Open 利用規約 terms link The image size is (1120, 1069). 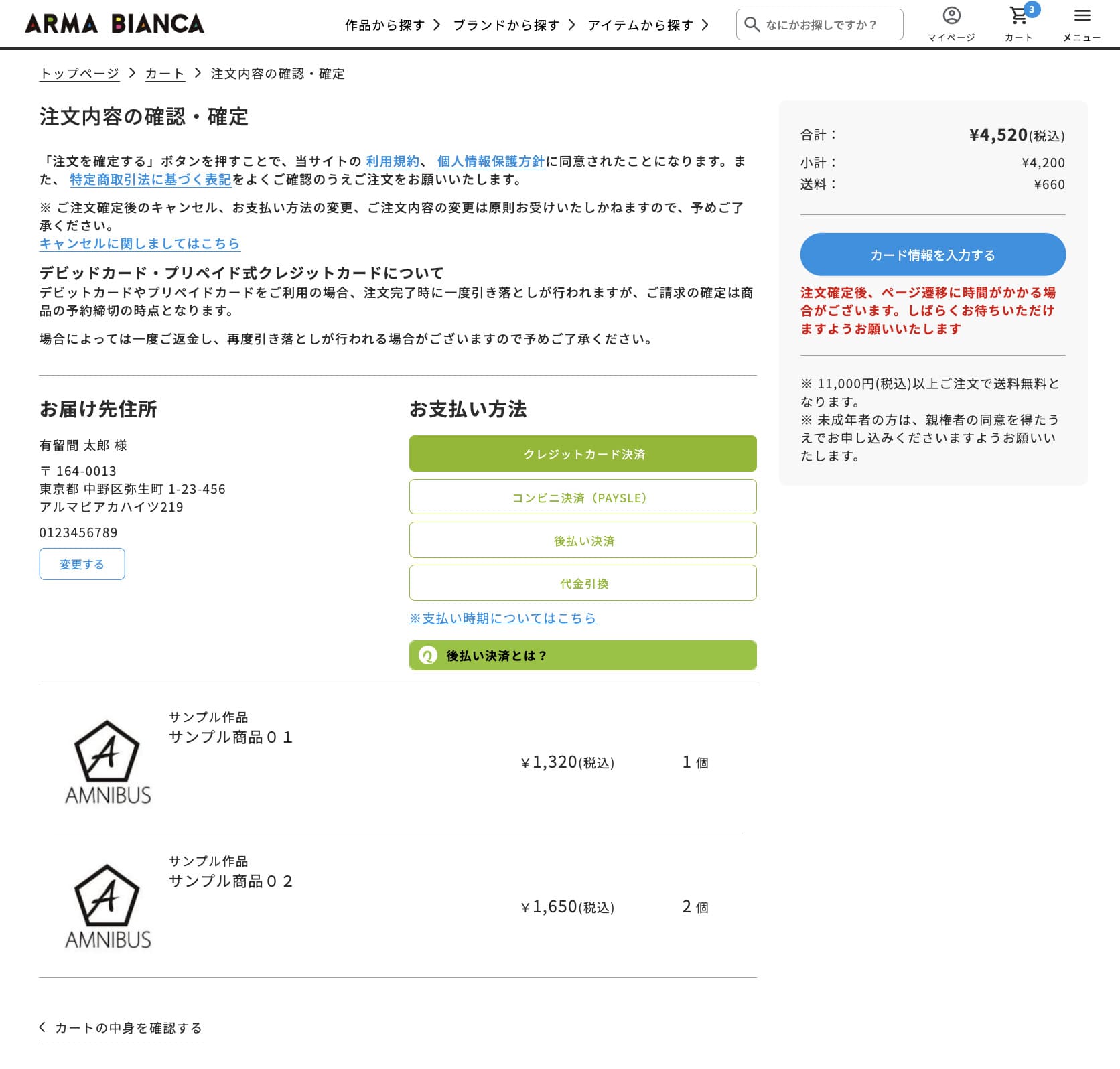click(392, 161)
